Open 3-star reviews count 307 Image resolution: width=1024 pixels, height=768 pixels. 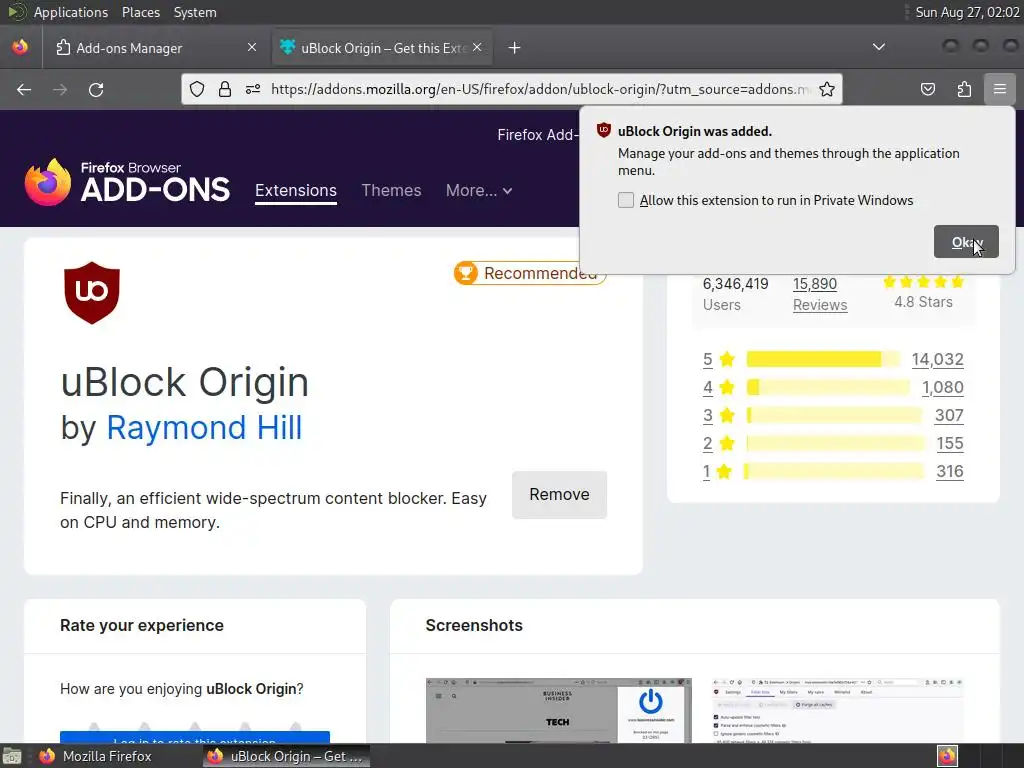(949, 415)
